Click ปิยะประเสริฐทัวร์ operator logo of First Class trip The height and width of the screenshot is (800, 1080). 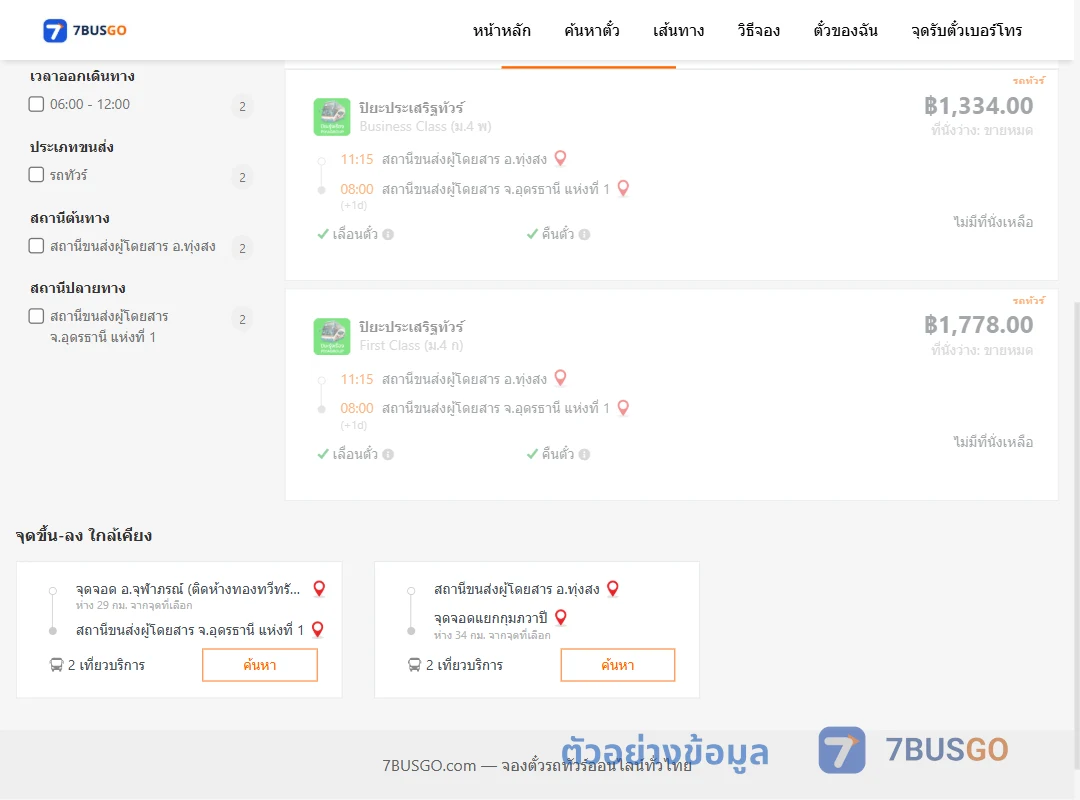[332, 336]
